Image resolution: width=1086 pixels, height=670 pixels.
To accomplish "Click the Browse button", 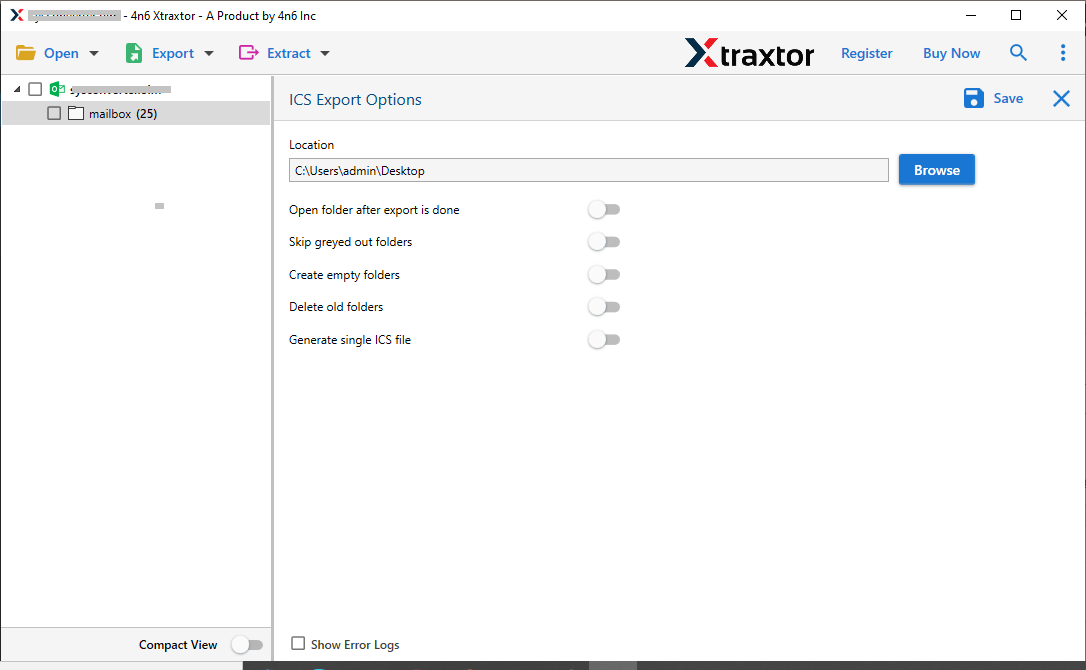I will tap(936, 170).
